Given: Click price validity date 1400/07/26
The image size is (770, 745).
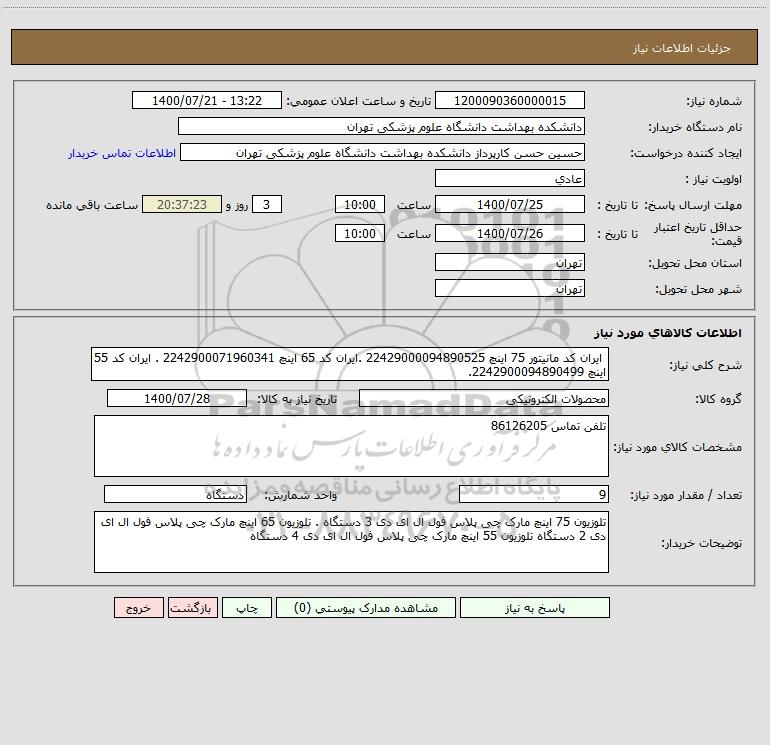Looking at the screenshot, I should pyautogui.click(x=510, y=233).
